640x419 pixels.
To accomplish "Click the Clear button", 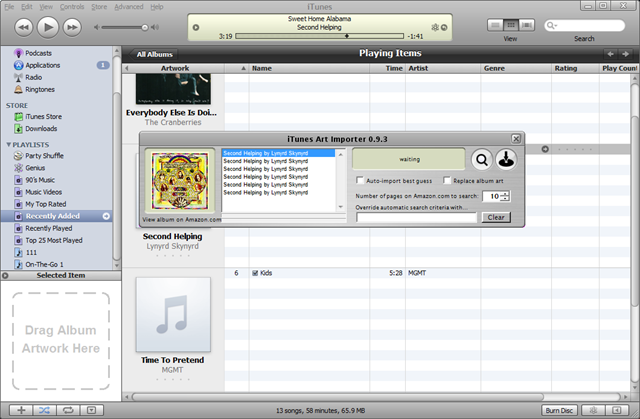I will pos(496,217).
